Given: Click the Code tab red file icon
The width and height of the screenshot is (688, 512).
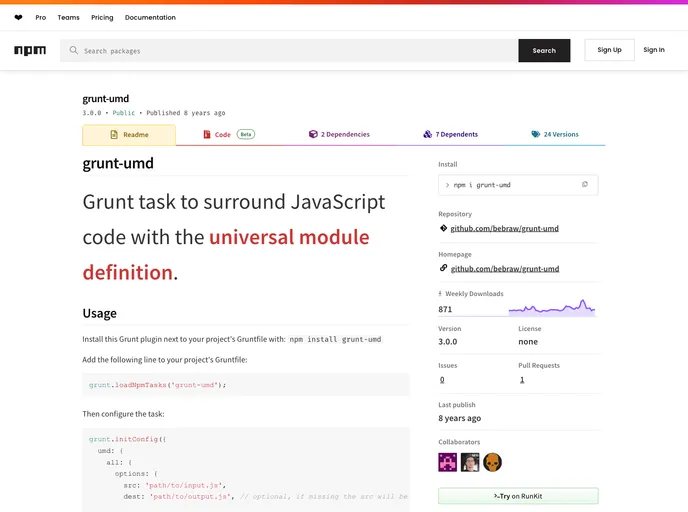Looking at the screenshot, I should (207, 134).
